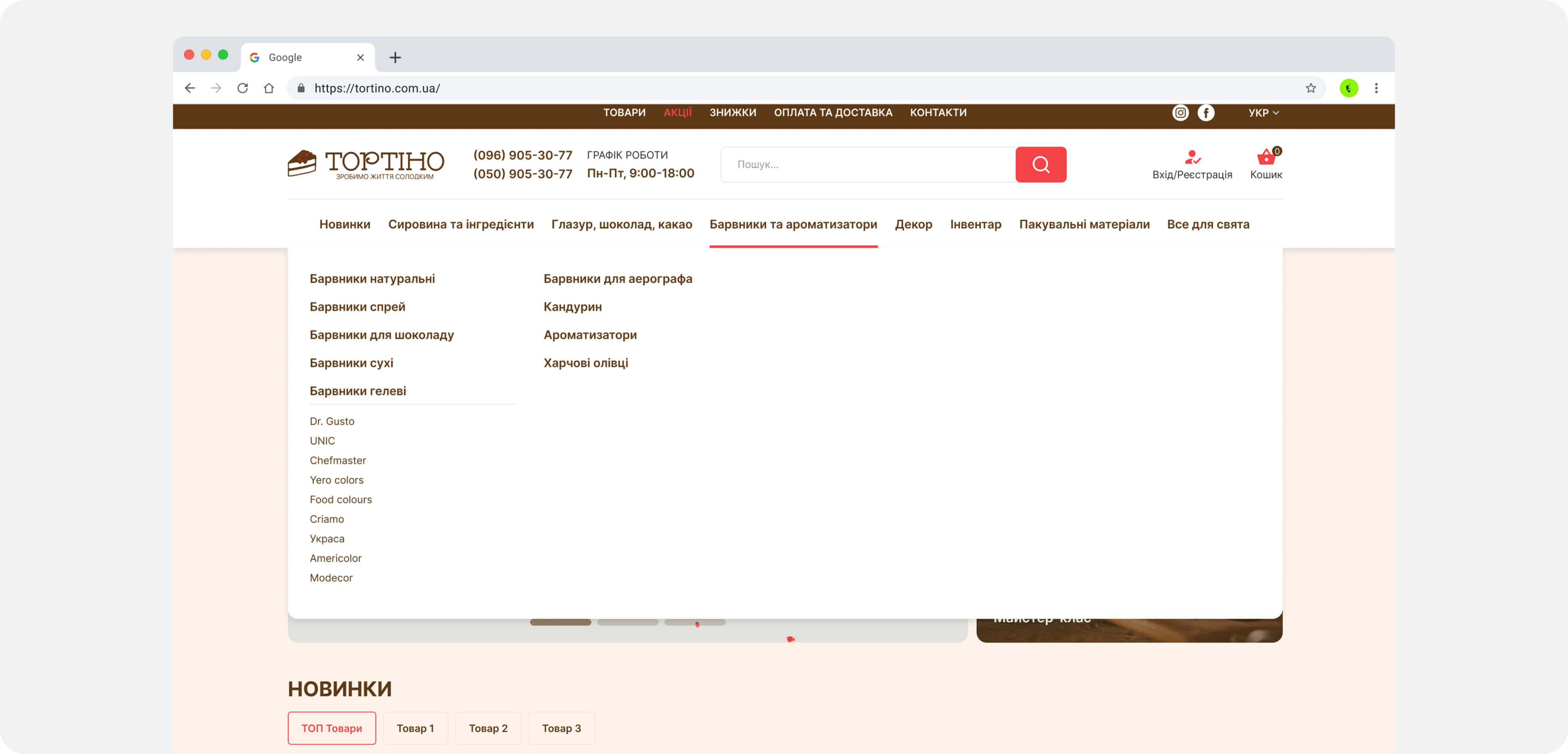Click the red search magnifier button
This screenshot has width=1568, height=754.
coord(1040,165)
